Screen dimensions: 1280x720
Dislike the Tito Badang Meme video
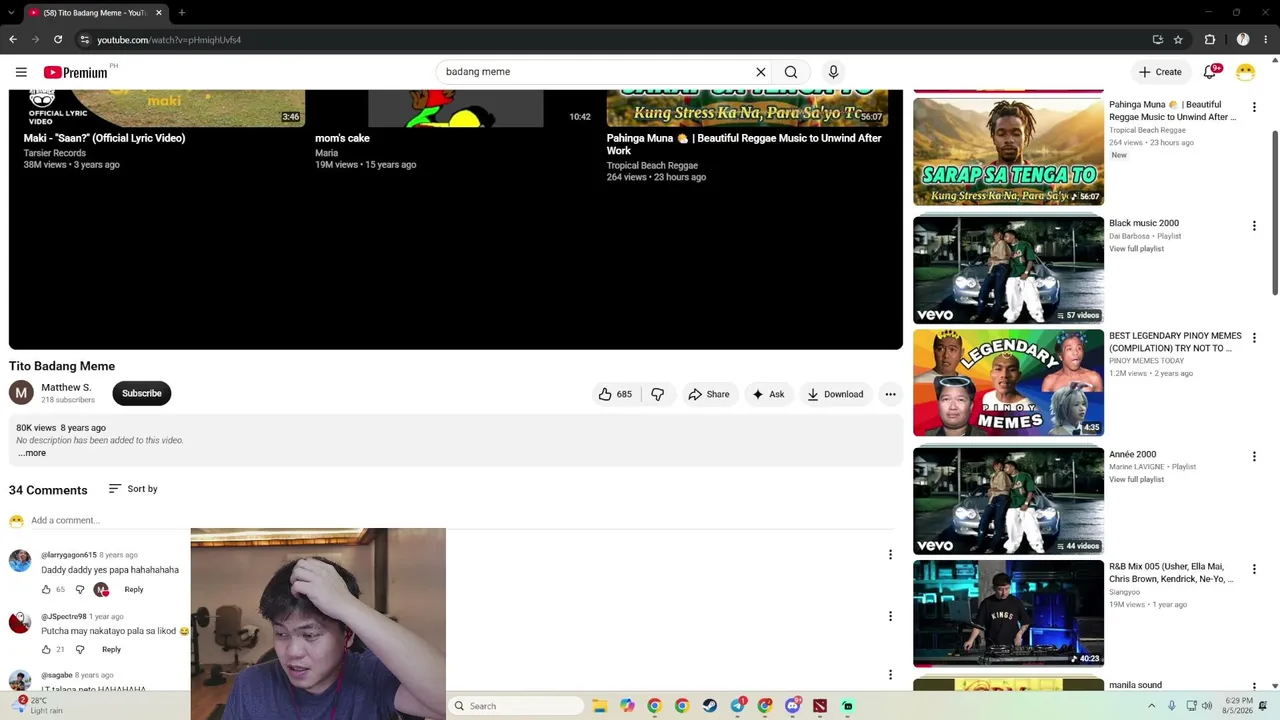[657, 394]
